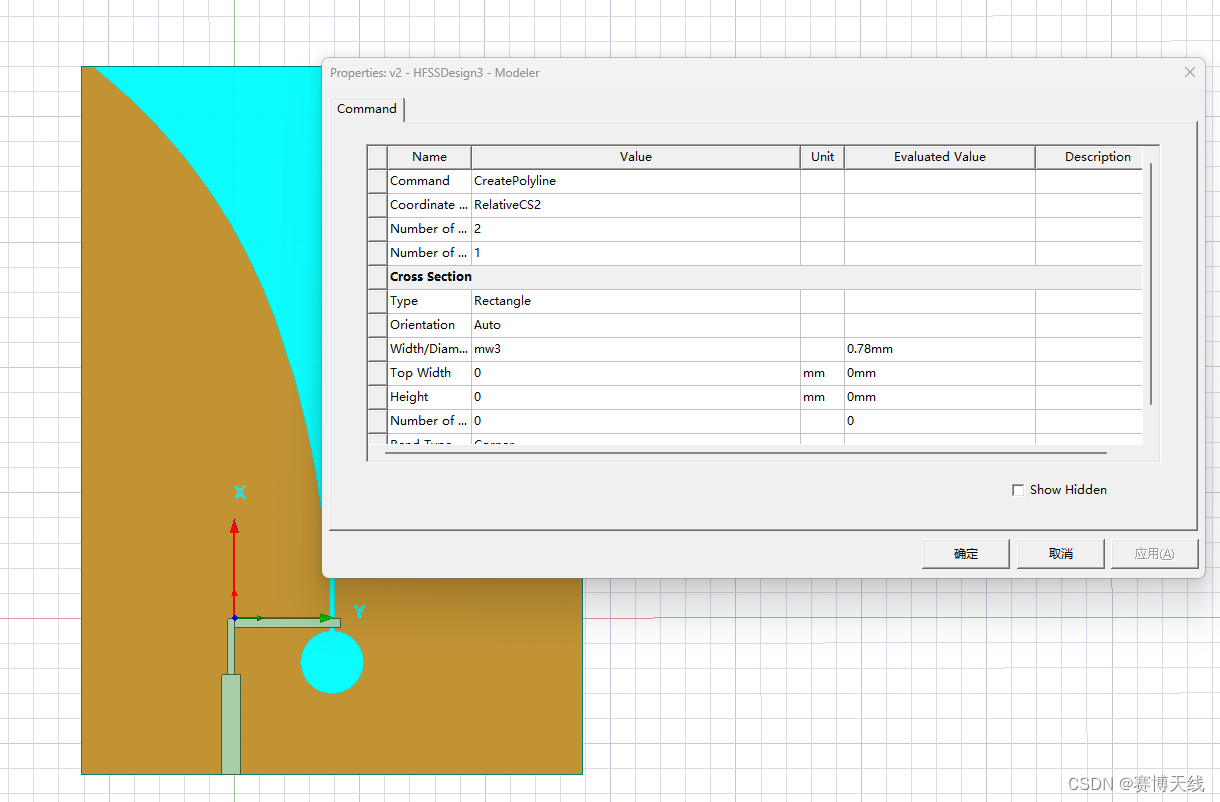Click the vertical scrollbar of the property table
Screen dimensions: 1220x802
coord(1151,285)
